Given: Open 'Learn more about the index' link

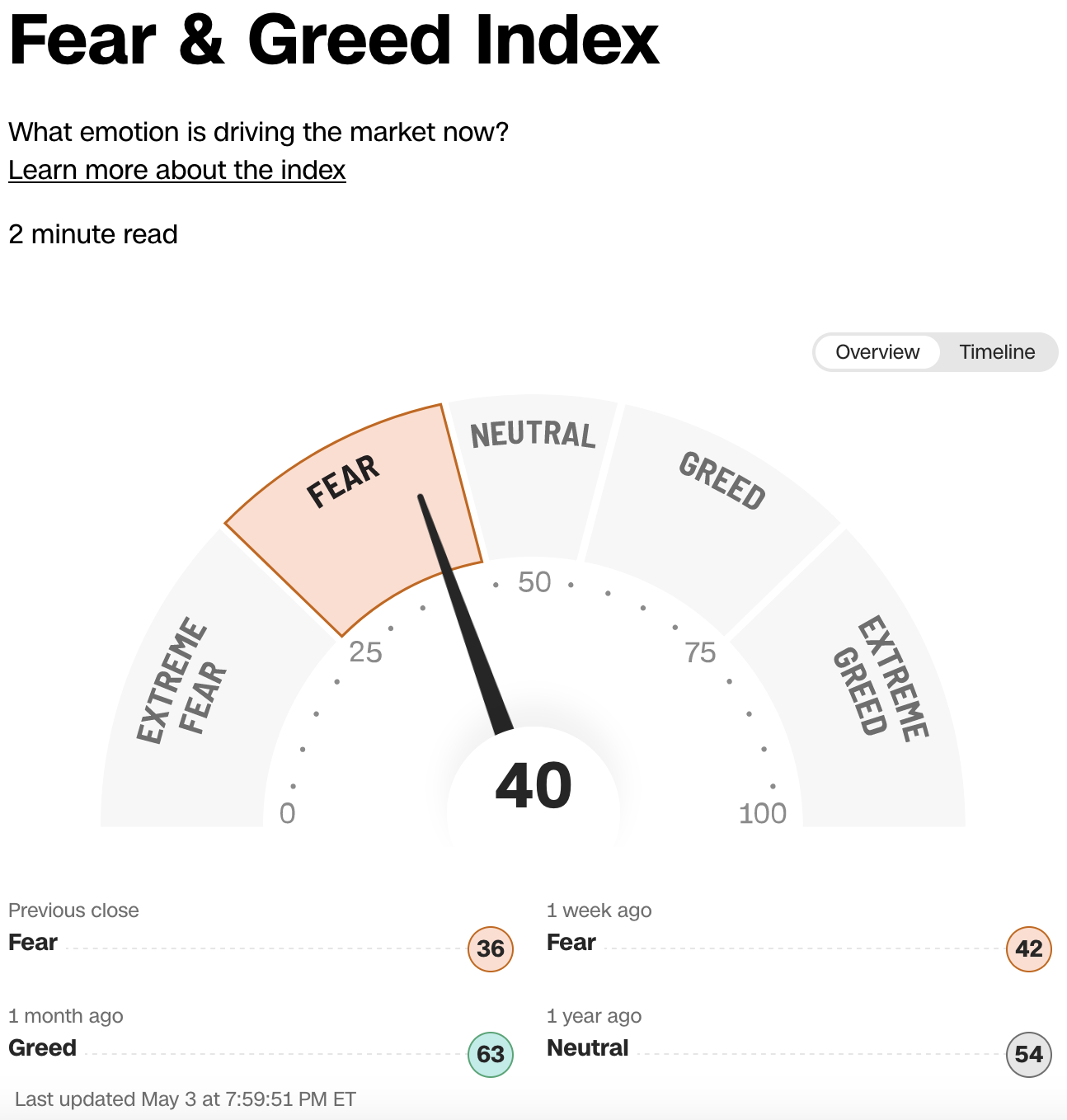Looking at the screenshot, I should (176, 170).
